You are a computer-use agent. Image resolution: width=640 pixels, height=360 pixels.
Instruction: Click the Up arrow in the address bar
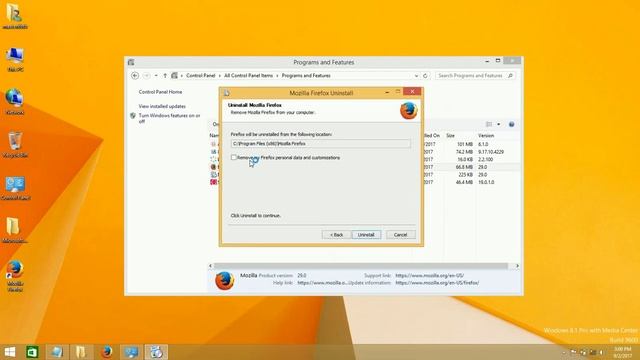(165, 76)
